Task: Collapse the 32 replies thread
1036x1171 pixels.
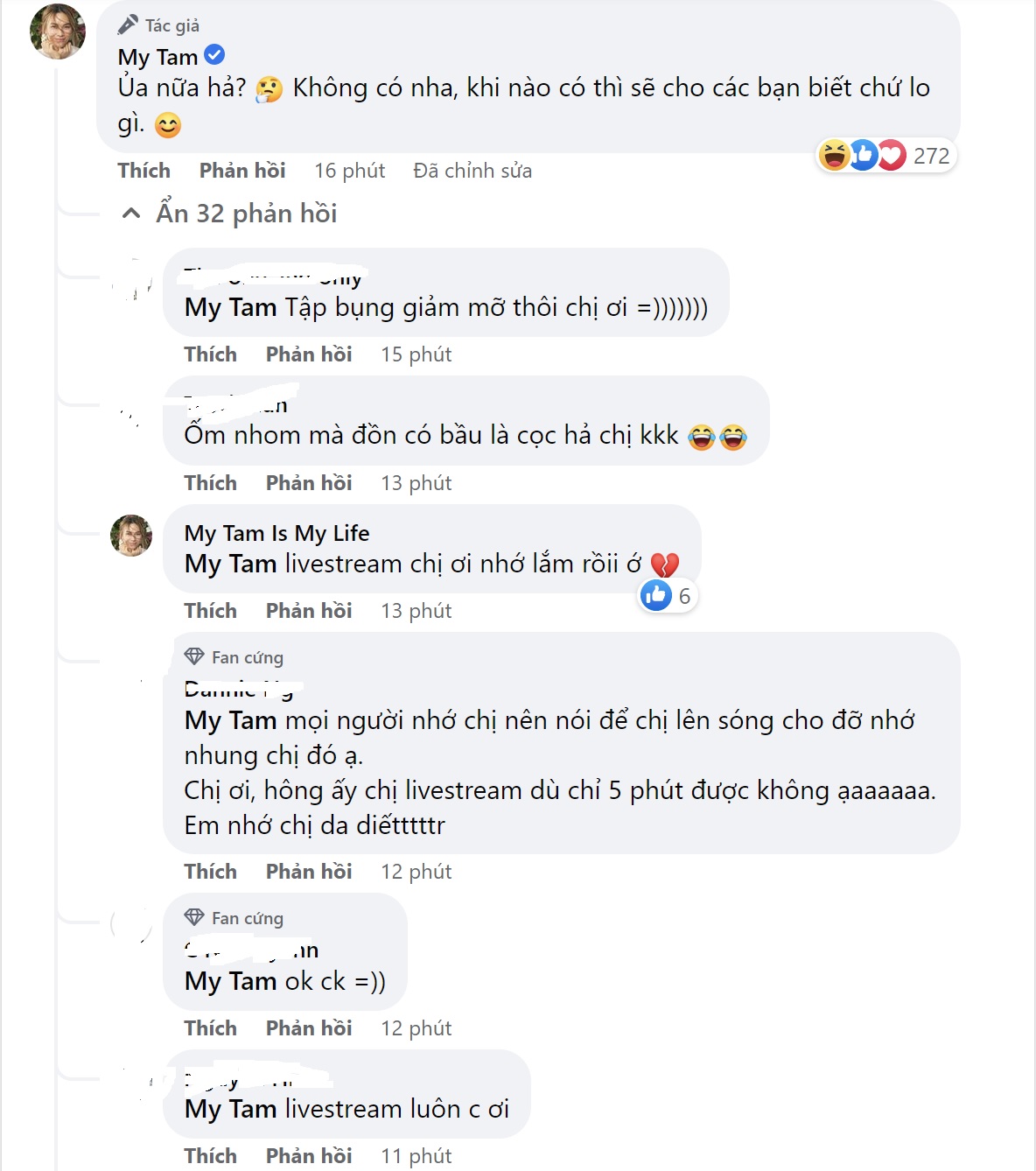Action: 246,214
